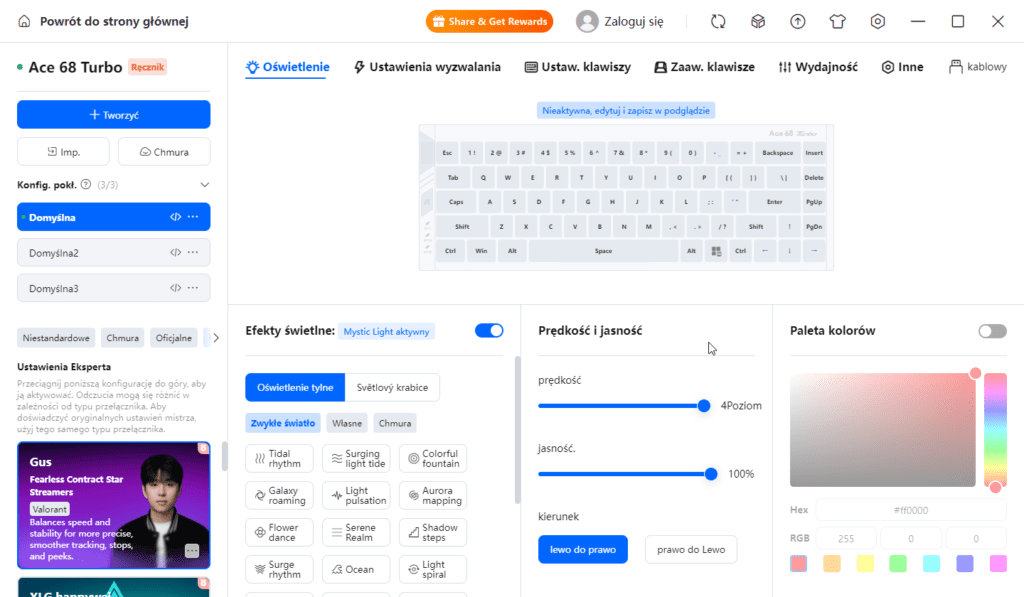Click the refresh sync icon in title bar
The width and height of the screenshot is (1024, 597).
(718, 21)
